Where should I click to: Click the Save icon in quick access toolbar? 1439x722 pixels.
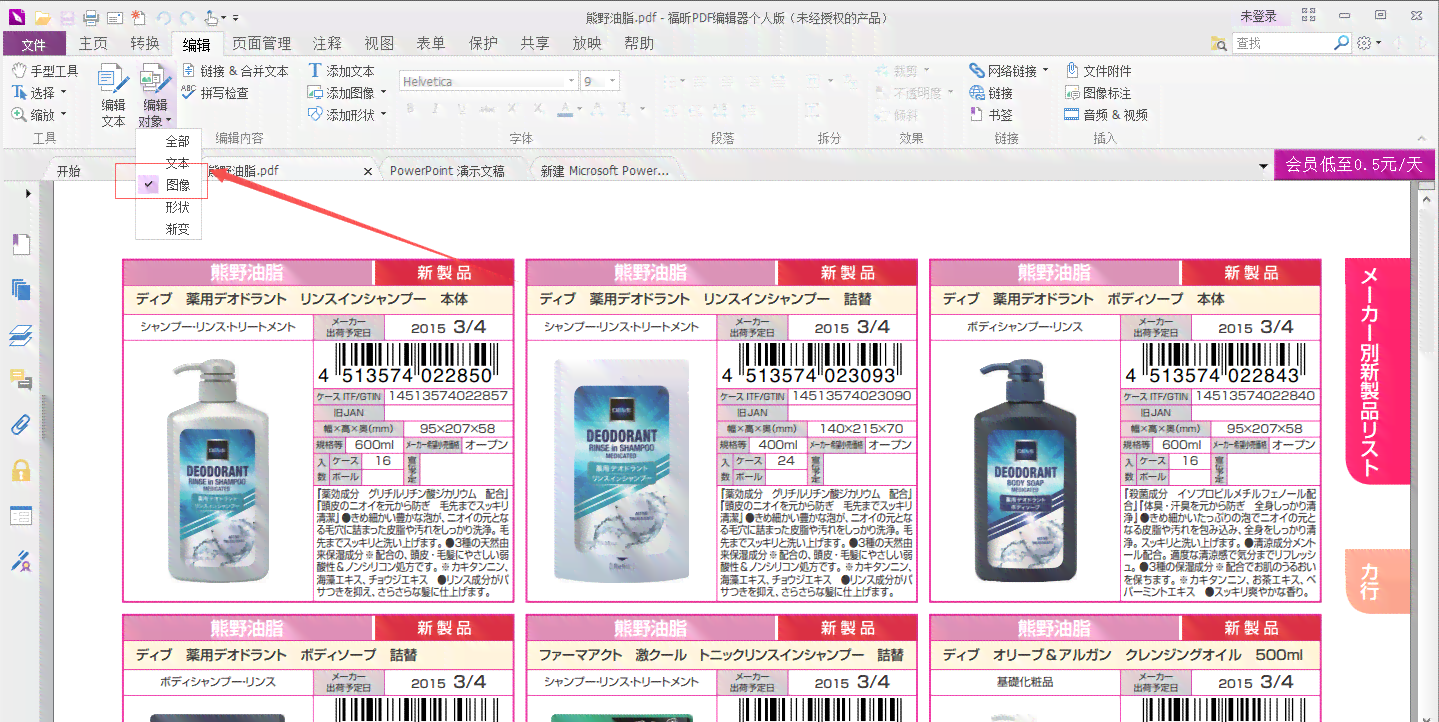click(x=67, y=18)
